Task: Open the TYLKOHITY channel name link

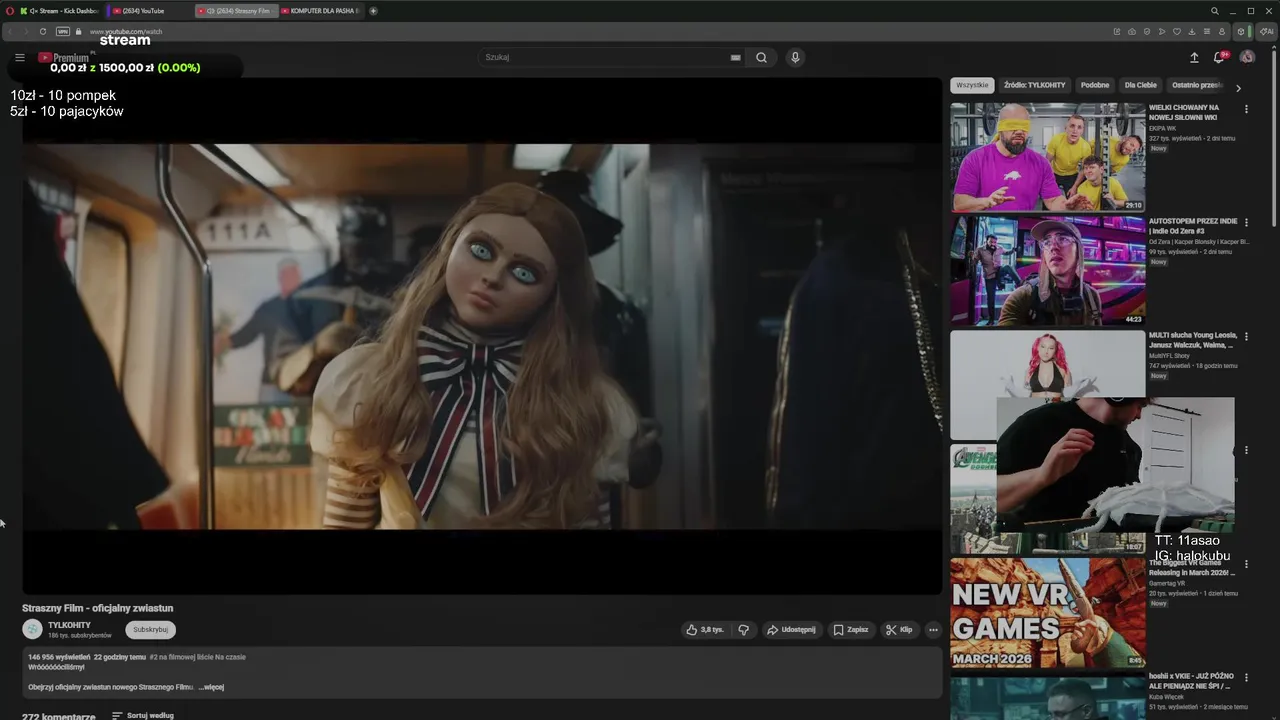Action: 69,625
